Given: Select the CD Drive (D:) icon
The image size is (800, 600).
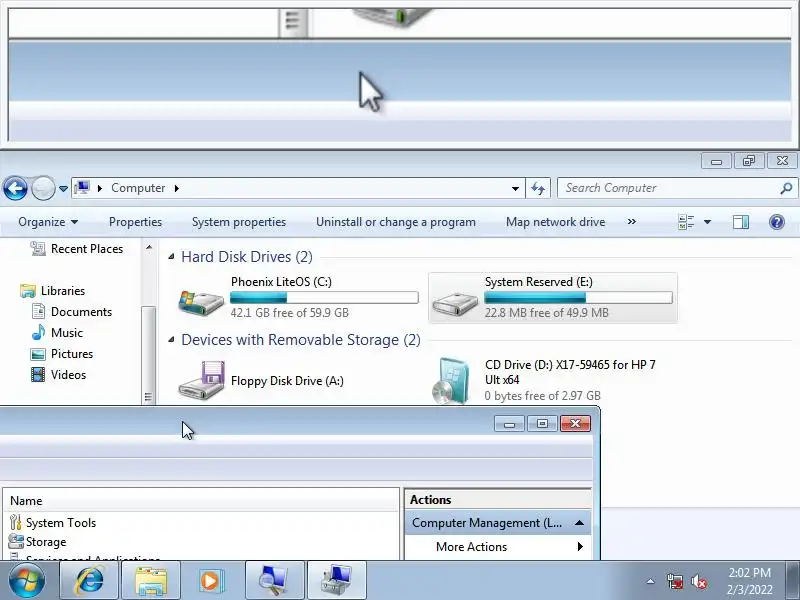Looking at the screenshot, I should click(x=451, y=381).
